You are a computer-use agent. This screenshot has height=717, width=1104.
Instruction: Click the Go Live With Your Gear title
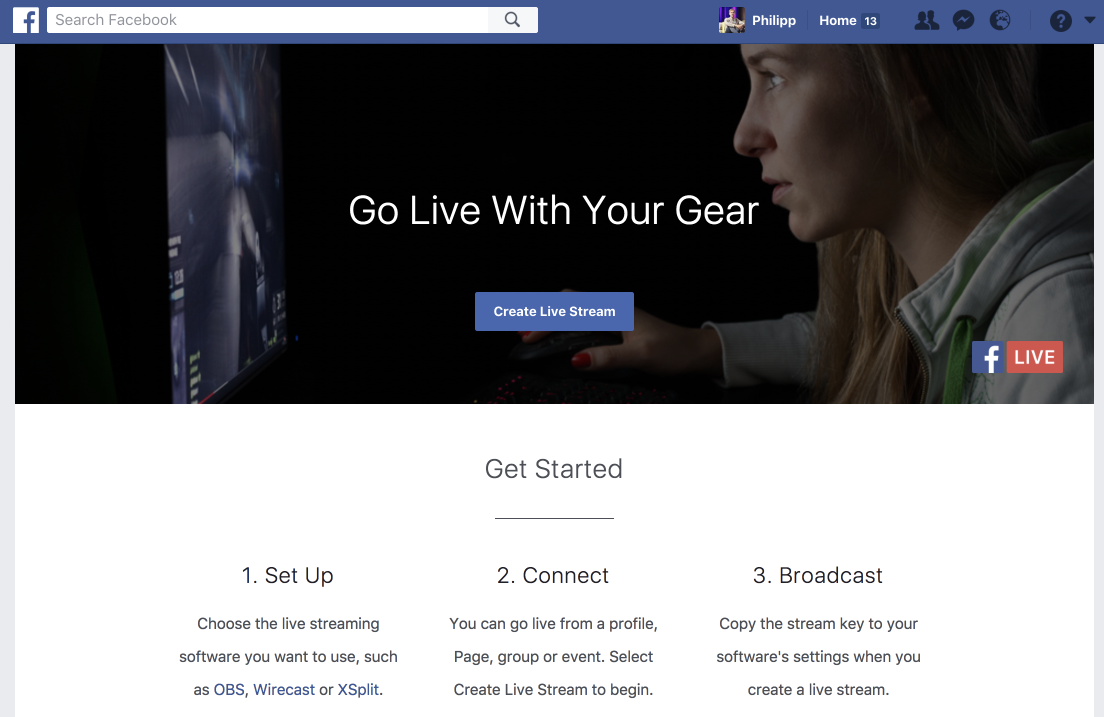553,210
